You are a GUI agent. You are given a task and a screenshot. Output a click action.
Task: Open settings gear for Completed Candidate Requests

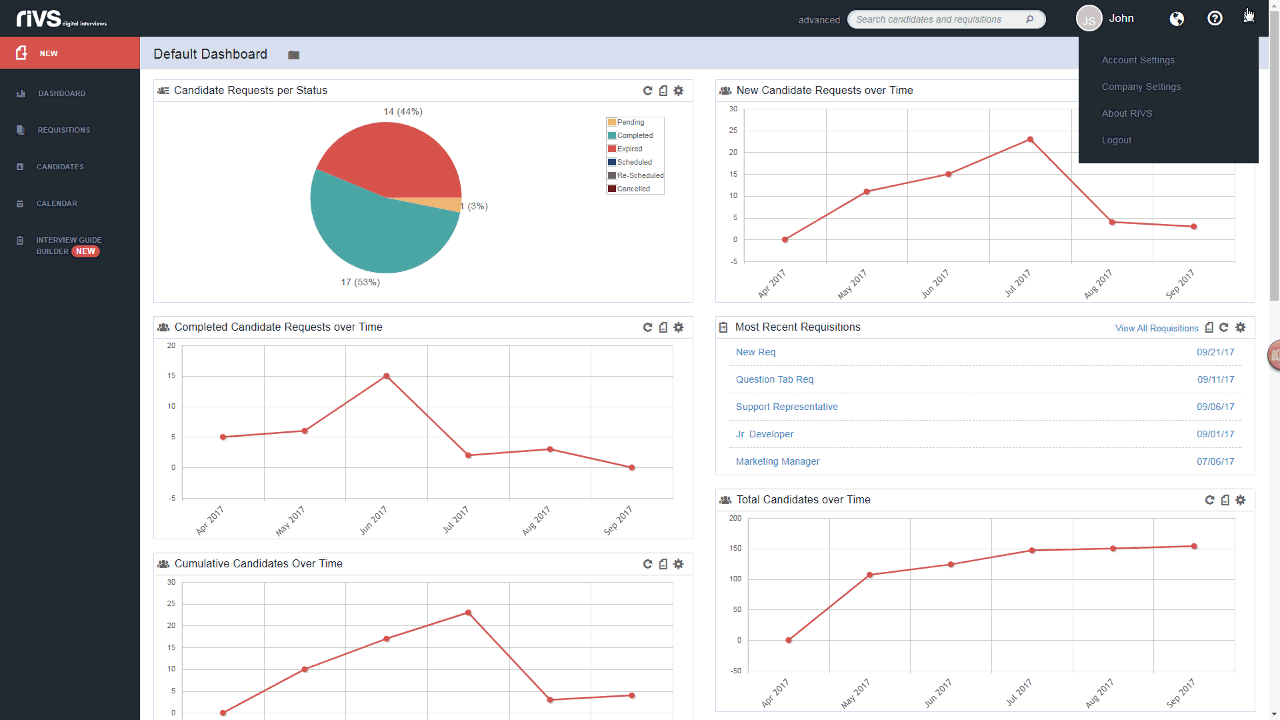[678, 327]
